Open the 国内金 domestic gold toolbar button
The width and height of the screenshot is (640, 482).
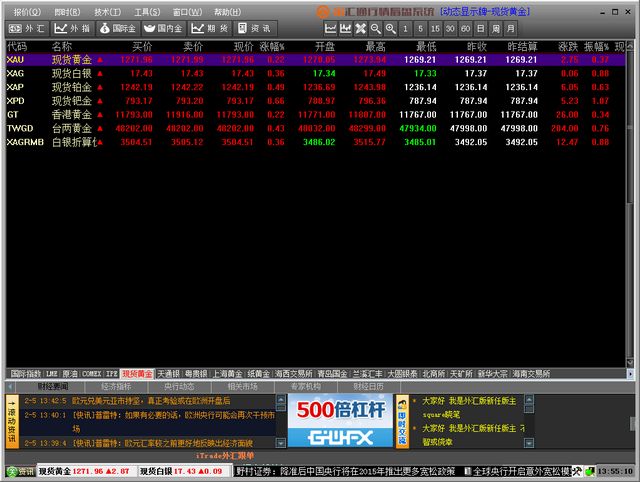pyautogui.click(x=164, y=29)
